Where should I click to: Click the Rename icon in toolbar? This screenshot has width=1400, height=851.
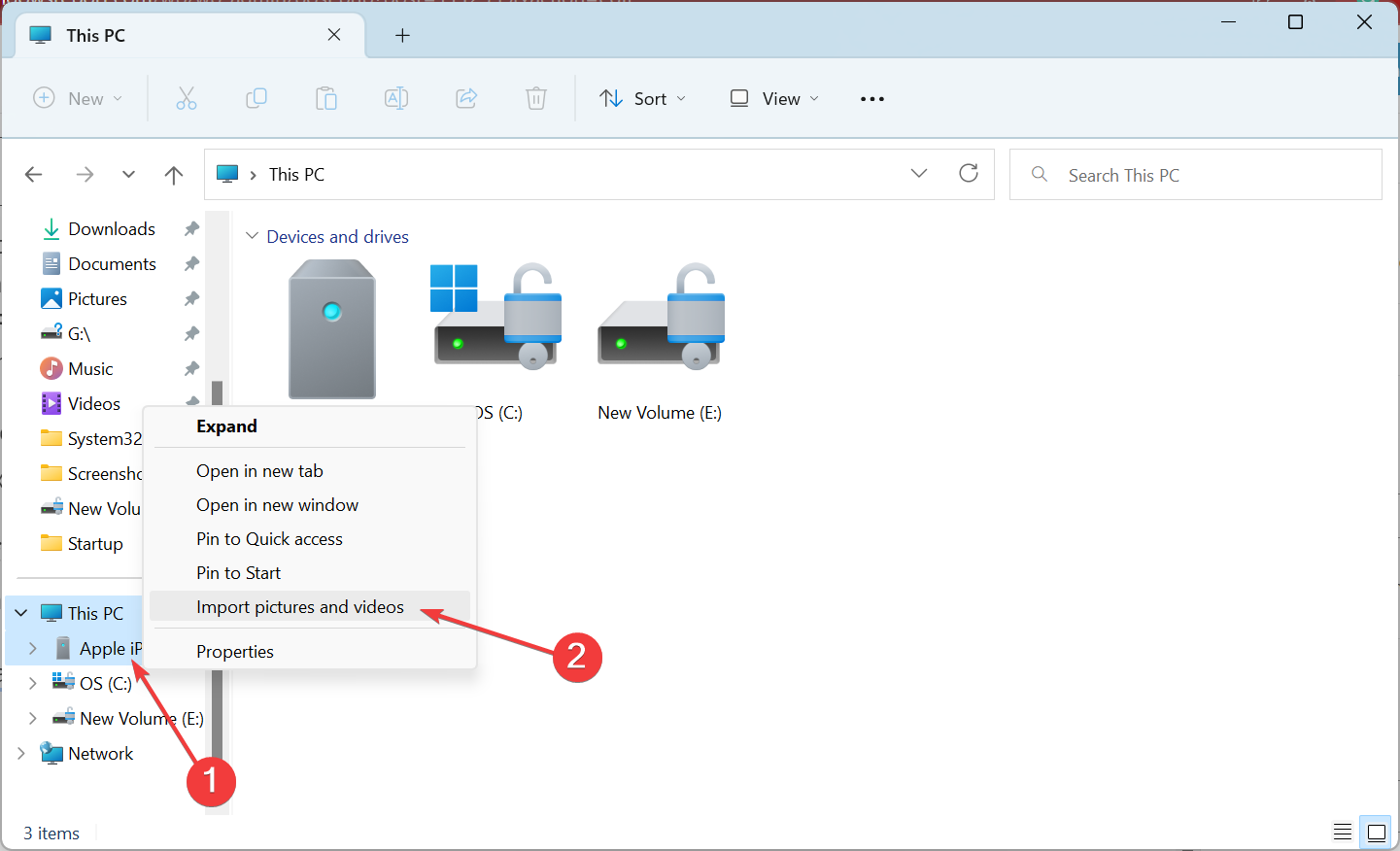(x=395, y=98)
